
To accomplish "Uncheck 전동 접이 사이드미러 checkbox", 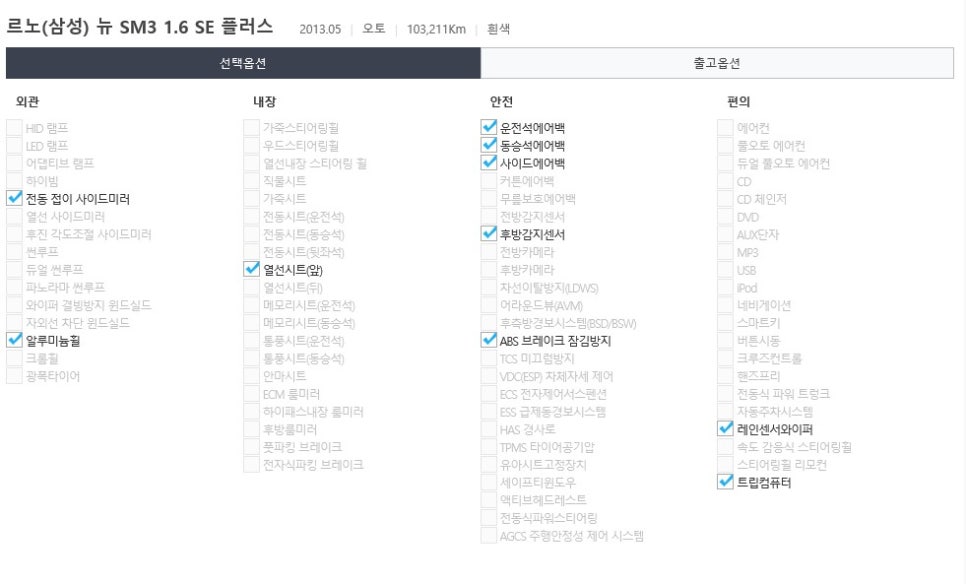I will click(x=14, y=198).
